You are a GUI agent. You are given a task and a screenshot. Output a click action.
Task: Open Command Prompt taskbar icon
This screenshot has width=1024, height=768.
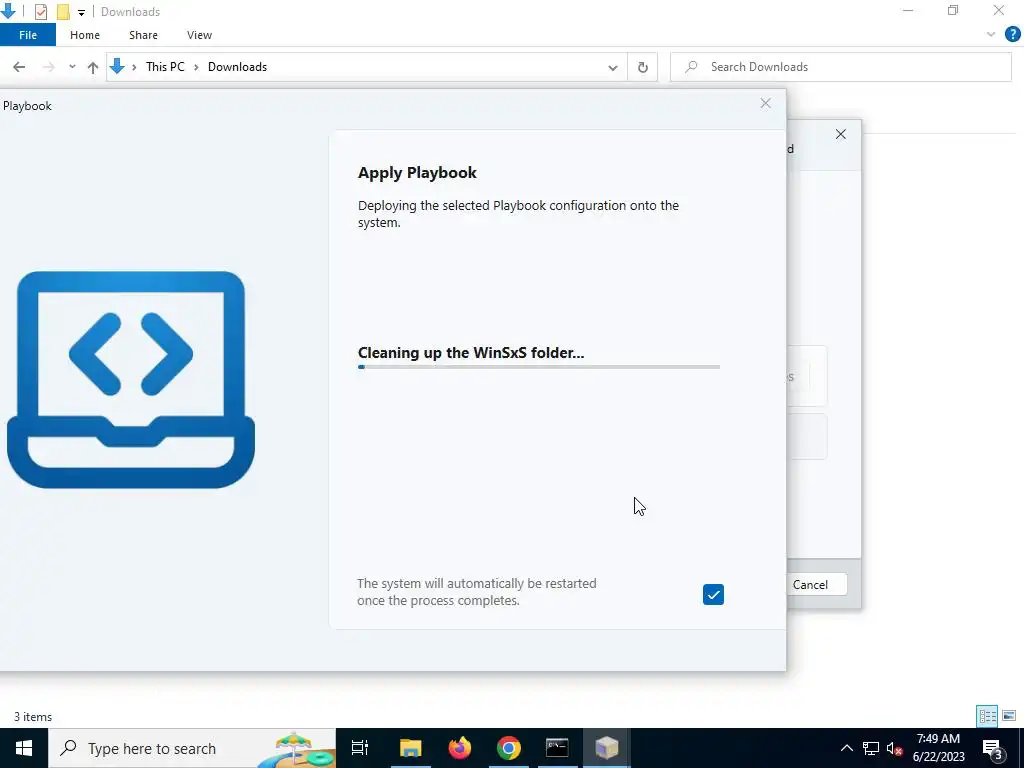click(557, 748)
